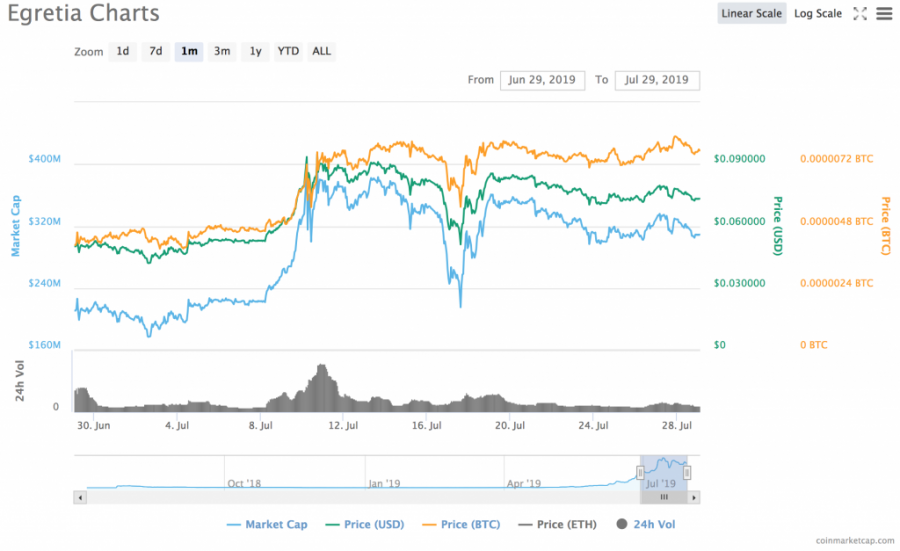Viewport: 900px width, 551px height.
Task: Toggle Price (ETH) series in legend
Action: click(557, 524)
